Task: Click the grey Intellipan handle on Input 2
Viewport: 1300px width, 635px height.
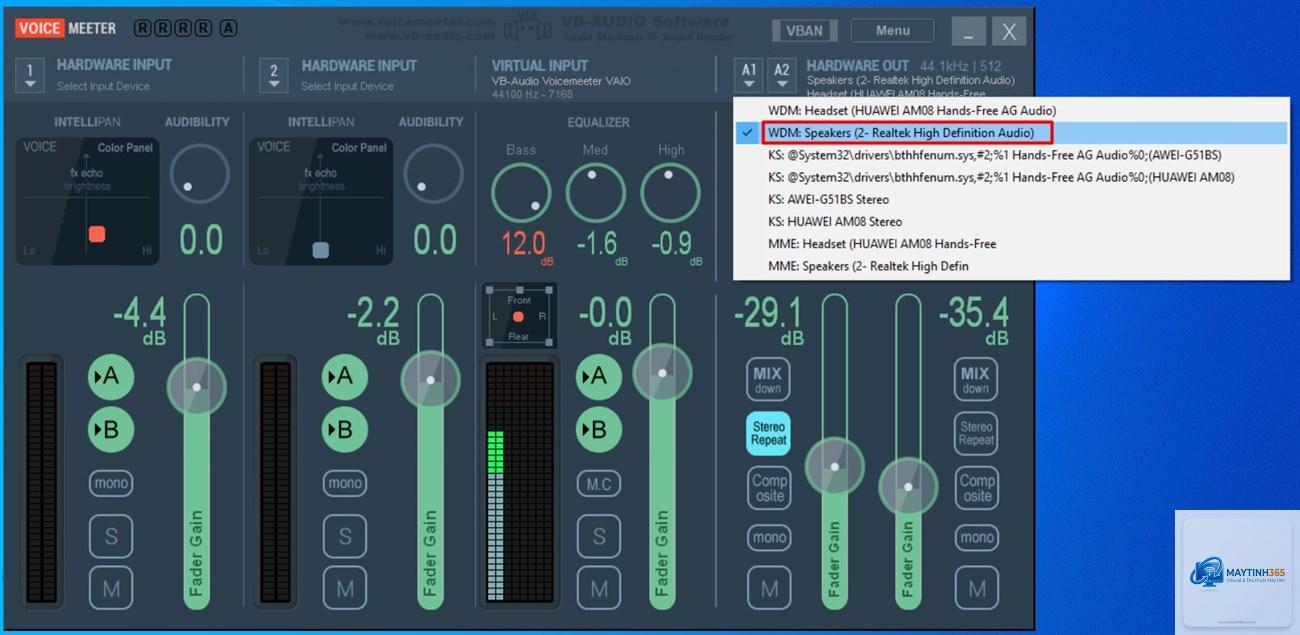Action: coord(320,250)
